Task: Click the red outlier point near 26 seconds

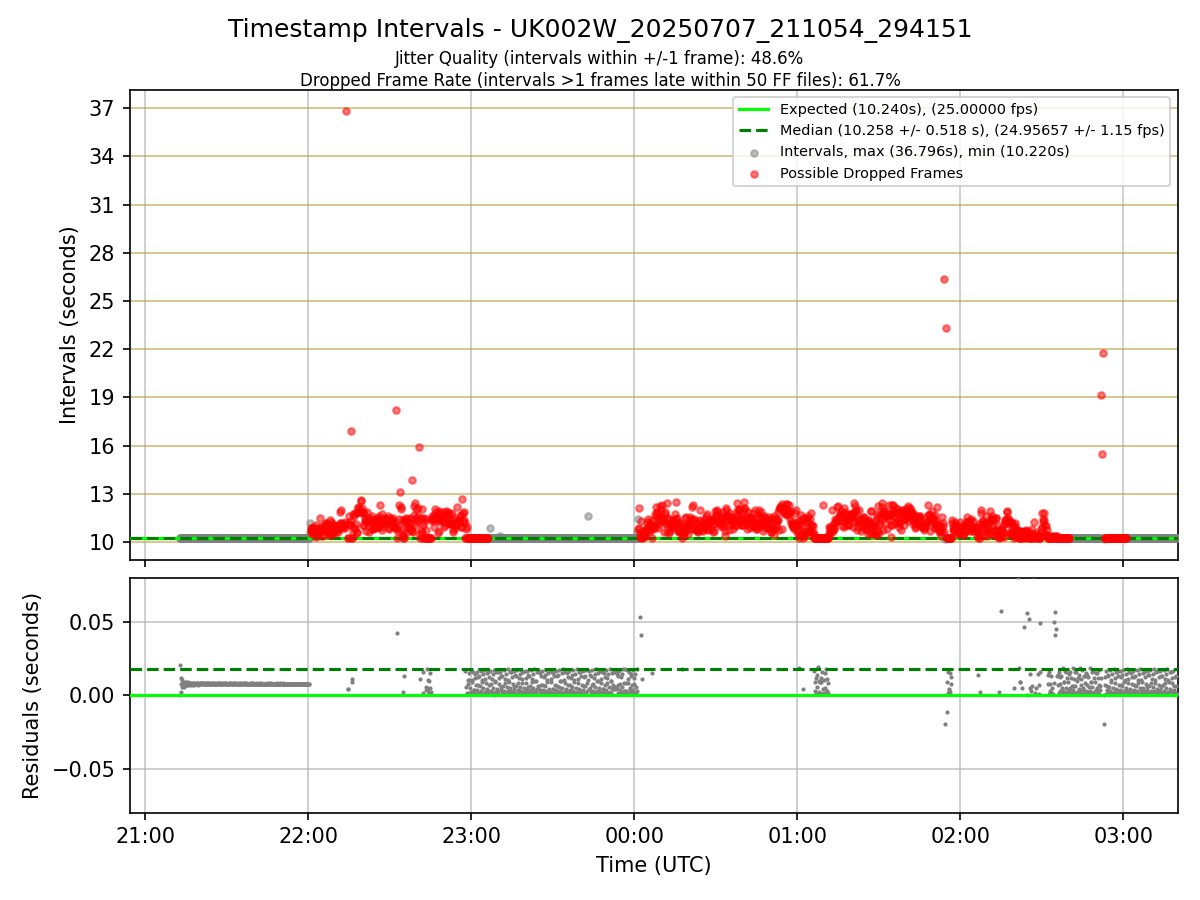Action: pyautogui.click(x=944, y=279)
